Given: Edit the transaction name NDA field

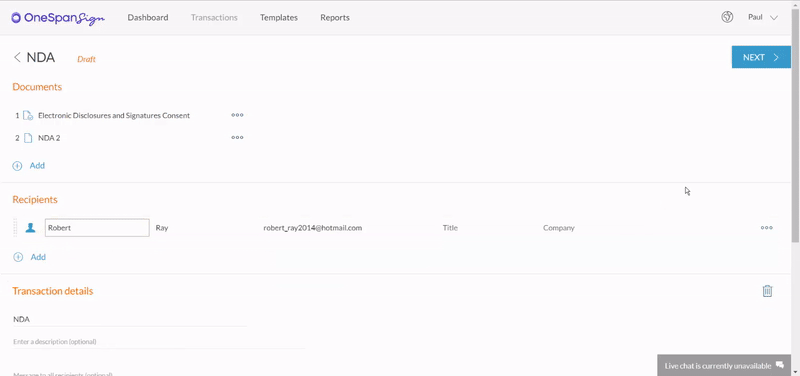Looking at the screenshot, I should (x=130, y=319).
